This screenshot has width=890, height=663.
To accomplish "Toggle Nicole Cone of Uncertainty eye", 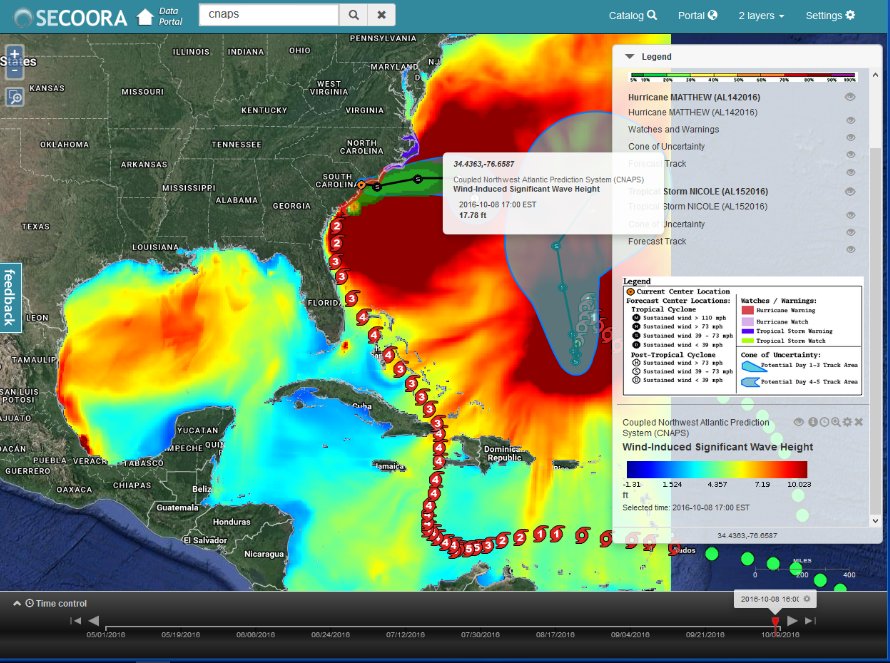I will point(850,232).
